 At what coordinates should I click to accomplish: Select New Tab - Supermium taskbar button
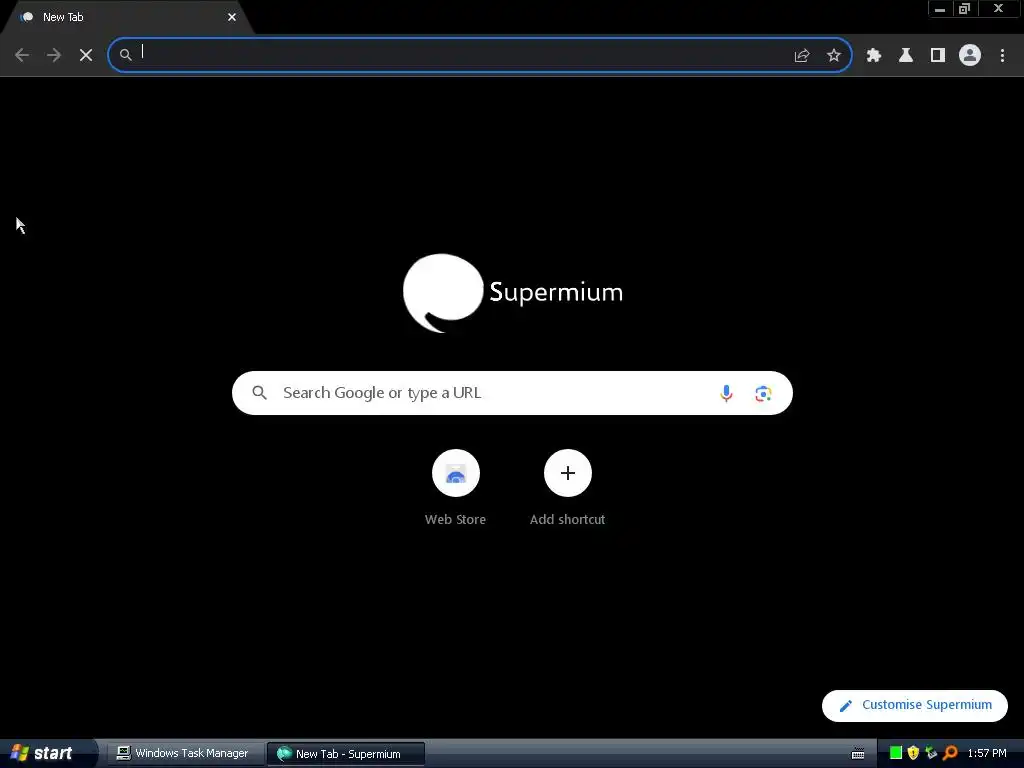pyautogui.click(x=346, y=754)
